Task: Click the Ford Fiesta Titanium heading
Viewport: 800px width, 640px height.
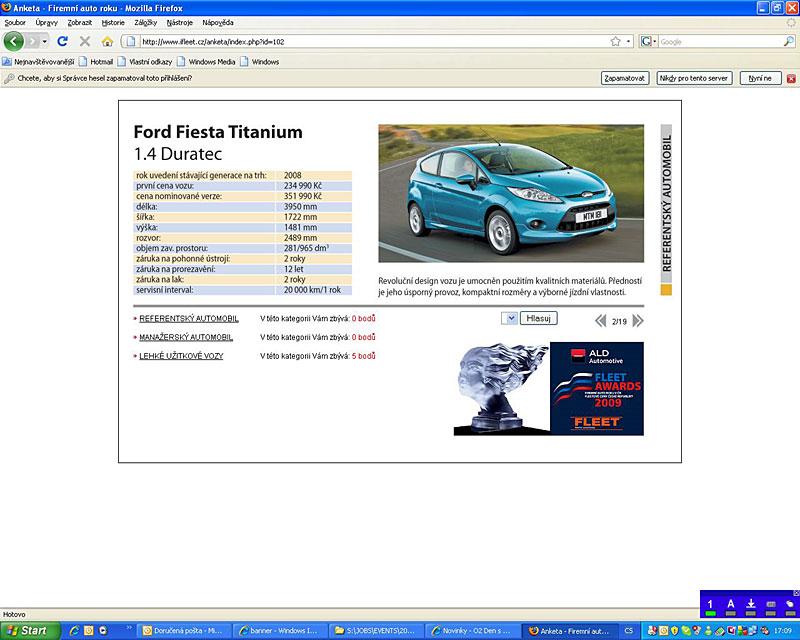Action: [218, 132]
